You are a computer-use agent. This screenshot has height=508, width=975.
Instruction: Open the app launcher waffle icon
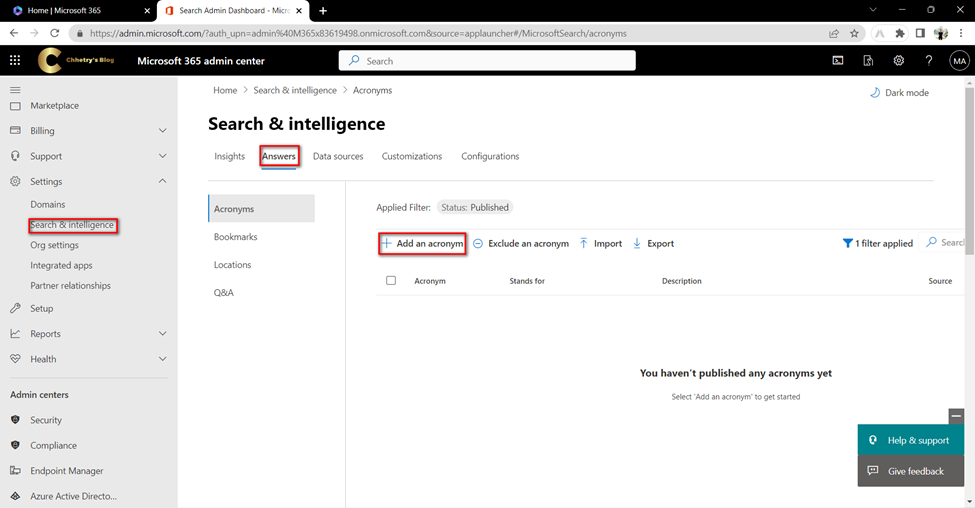15,60
